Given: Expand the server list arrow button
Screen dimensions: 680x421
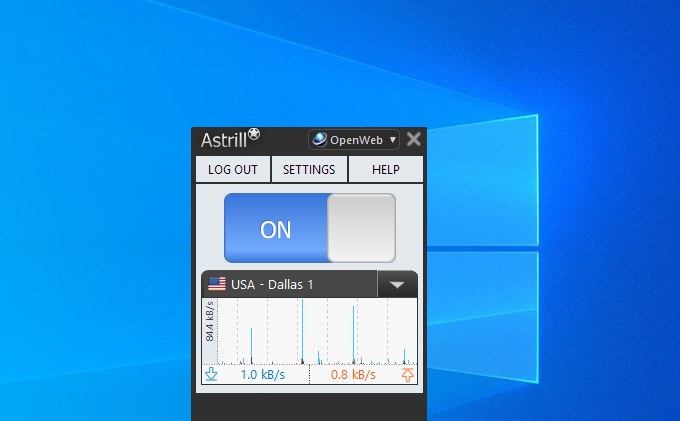Looking at the screenshot, I should 397,285.
